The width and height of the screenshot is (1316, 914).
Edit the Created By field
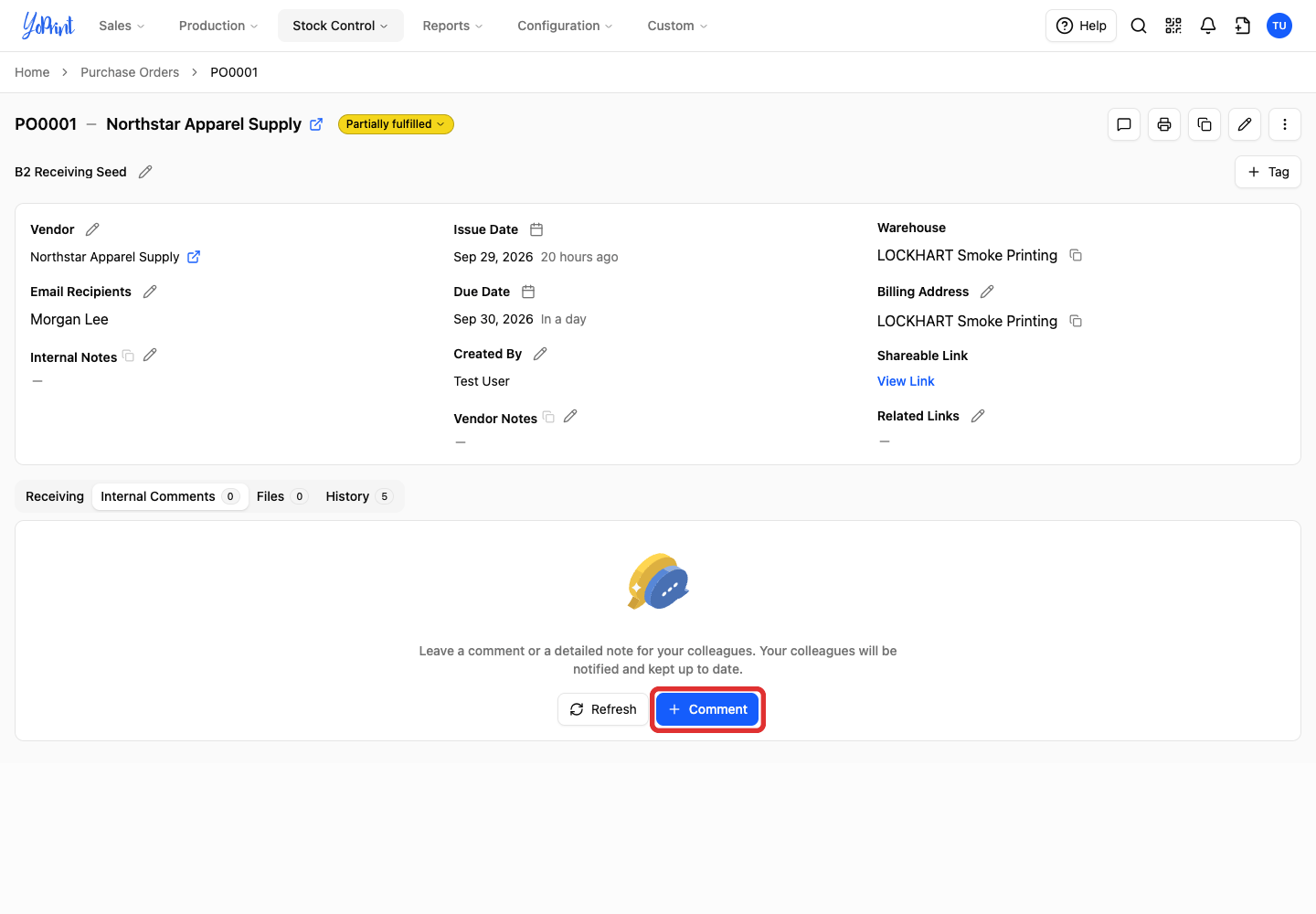[x=540, y=354]
